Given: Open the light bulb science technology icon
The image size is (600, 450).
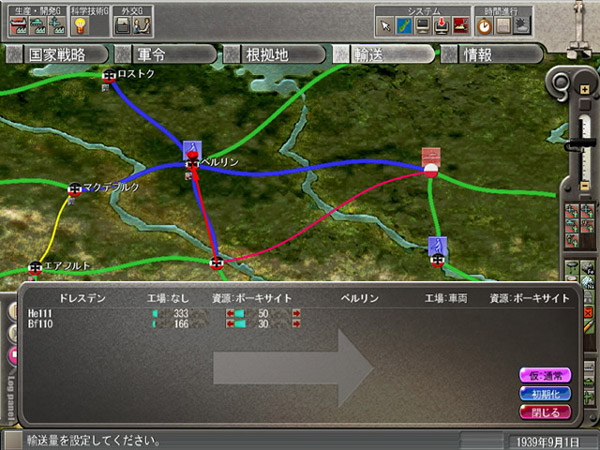Looking at the screenshot, I should (x=80, y=26).
